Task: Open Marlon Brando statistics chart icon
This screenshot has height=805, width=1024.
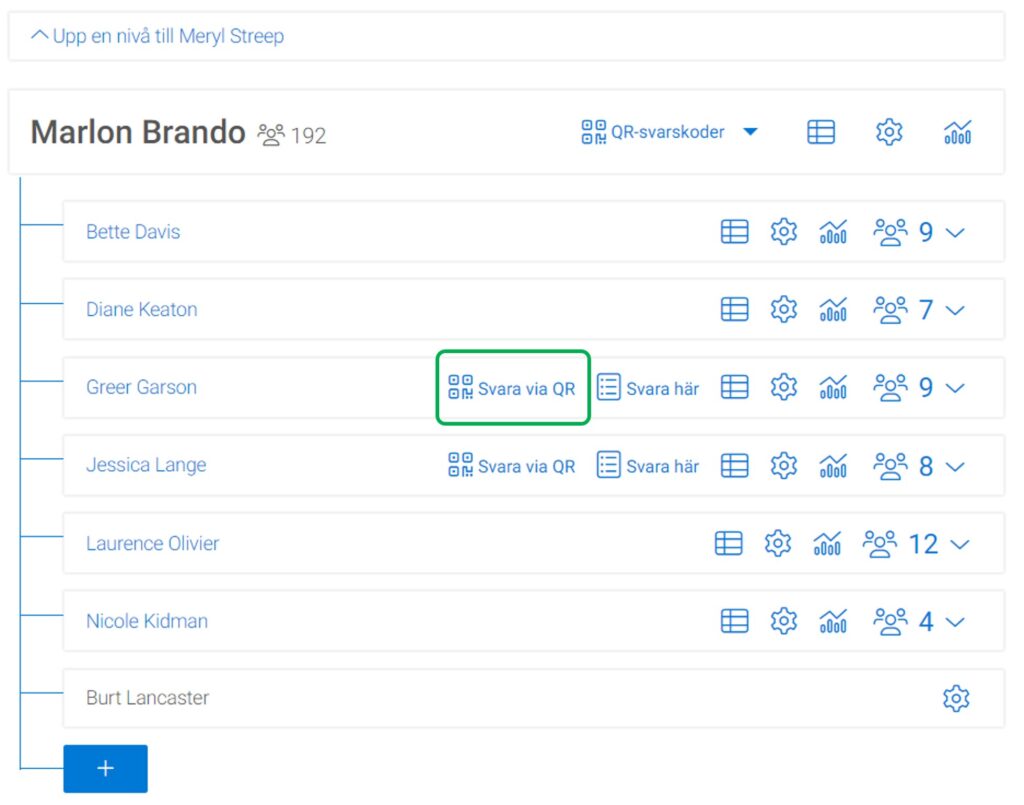Action: [957, 132]
